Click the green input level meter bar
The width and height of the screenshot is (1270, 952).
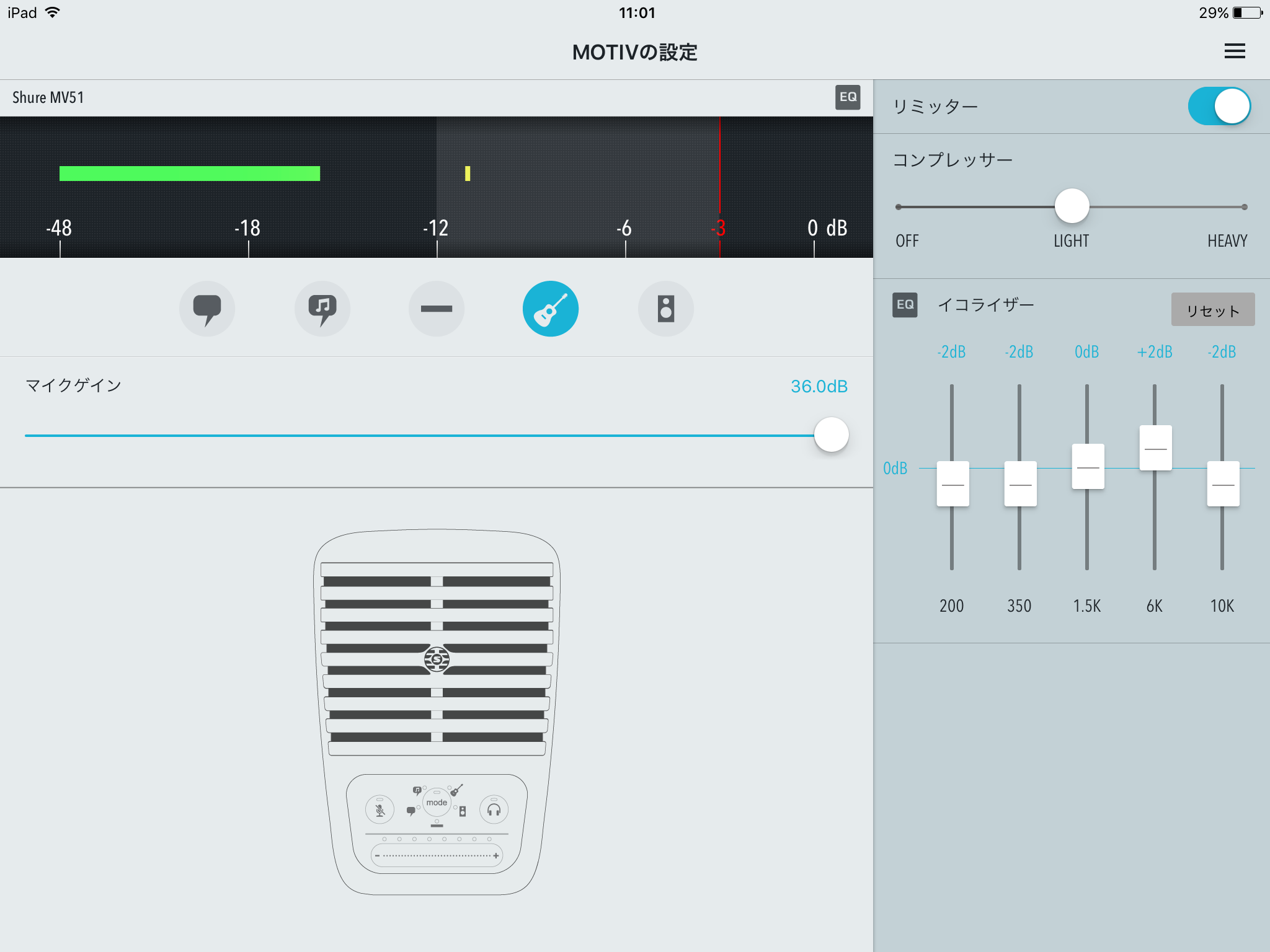point(190,174)
